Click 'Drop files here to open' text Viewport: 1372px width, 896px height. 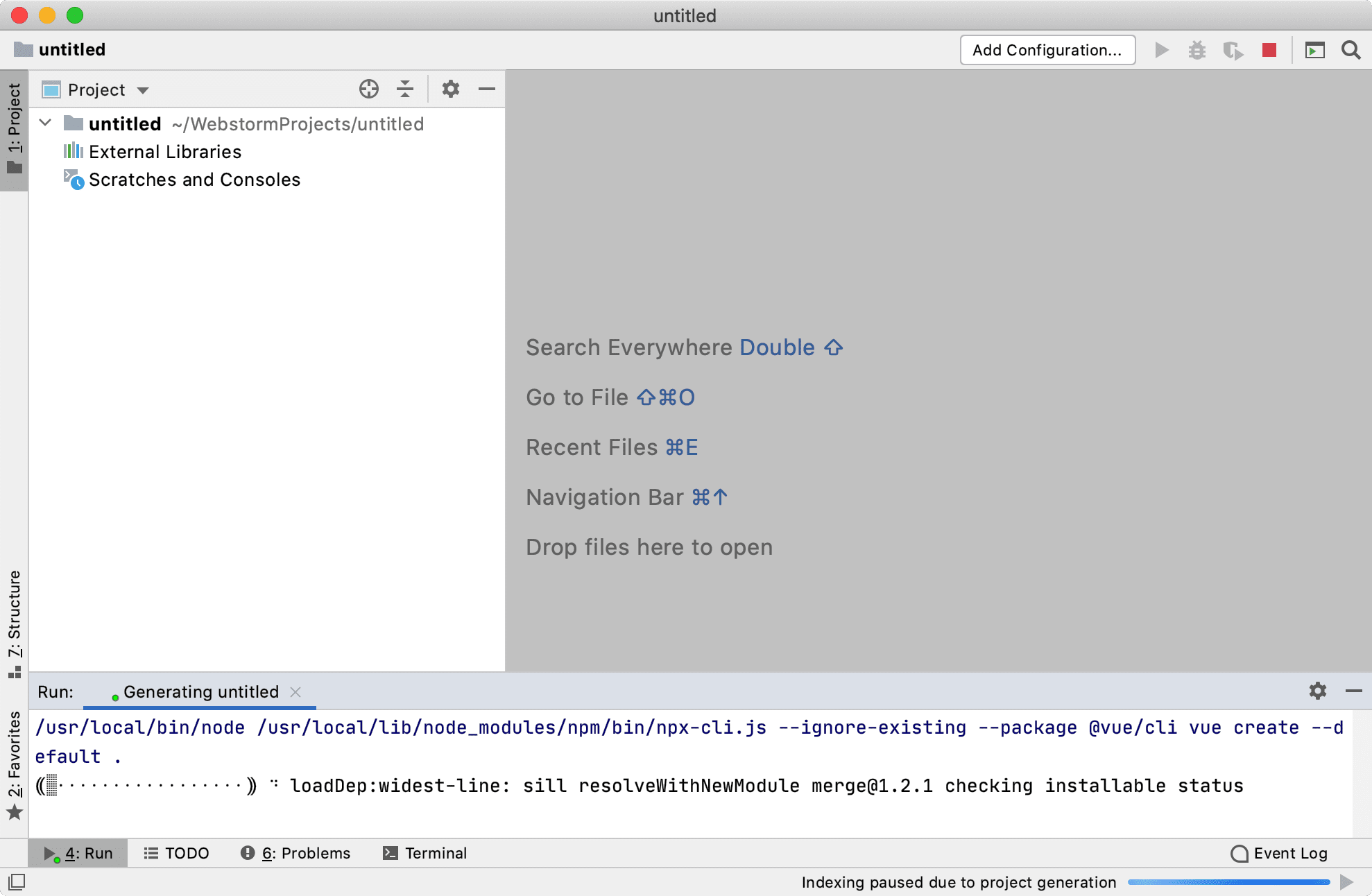pos(649,546)
